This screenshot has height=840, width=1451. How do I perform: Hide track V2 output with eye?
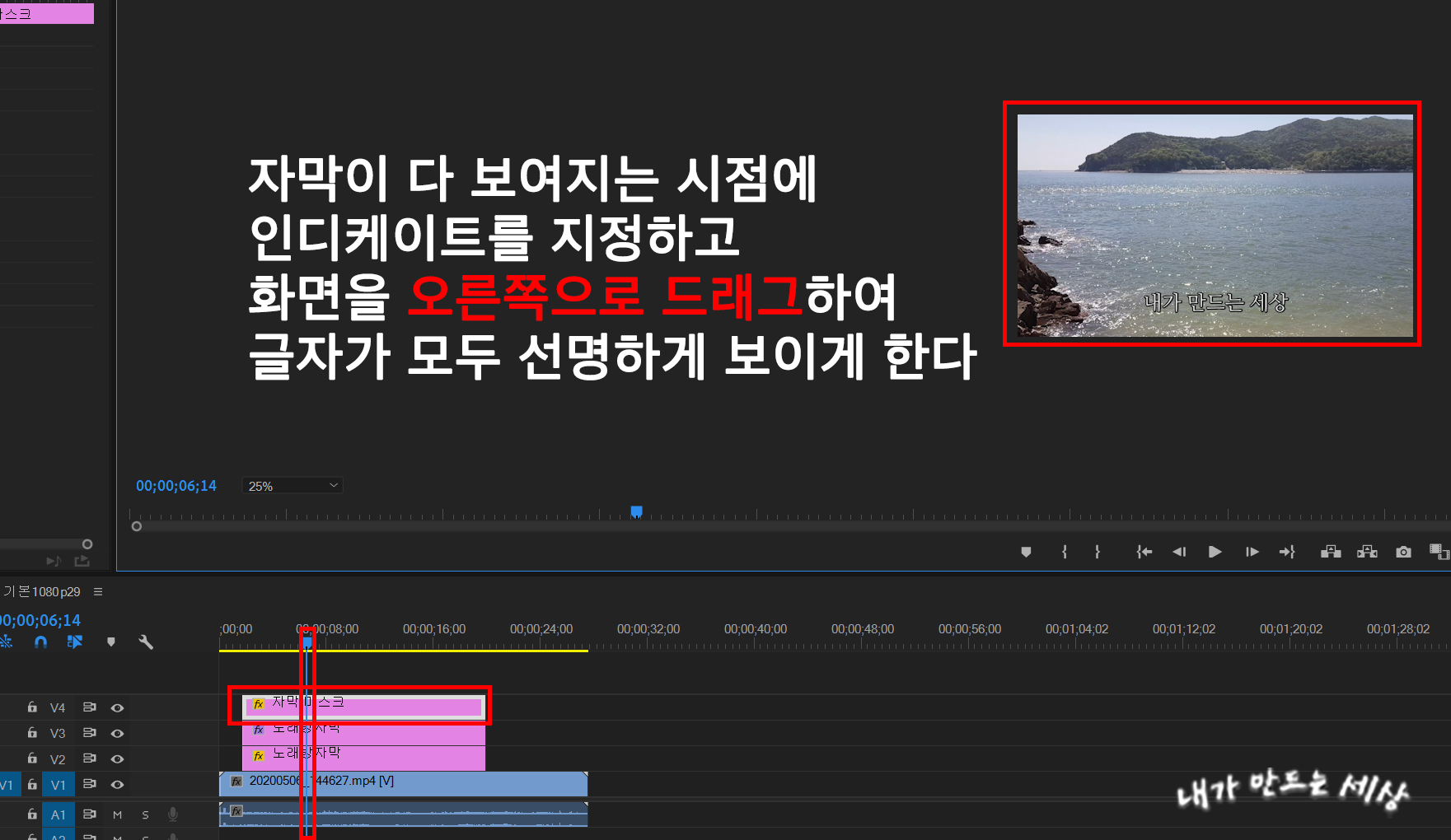pos(118,758)
